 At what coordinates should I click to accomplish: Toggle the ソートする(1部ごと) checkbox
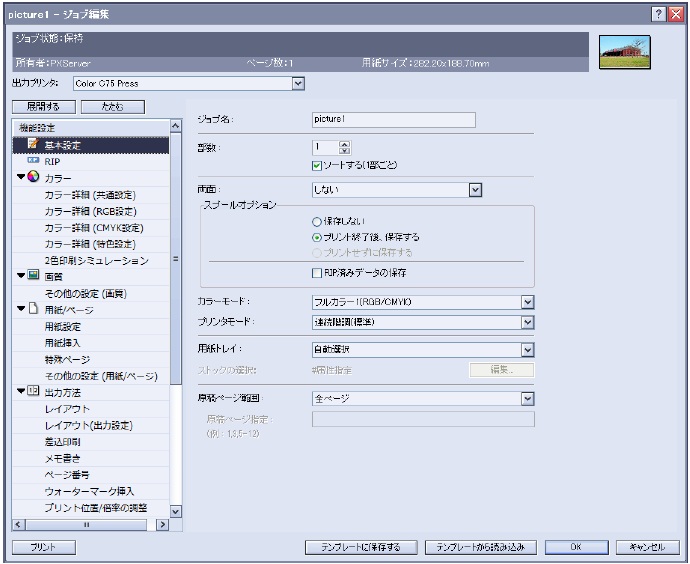tap(317, 164)
